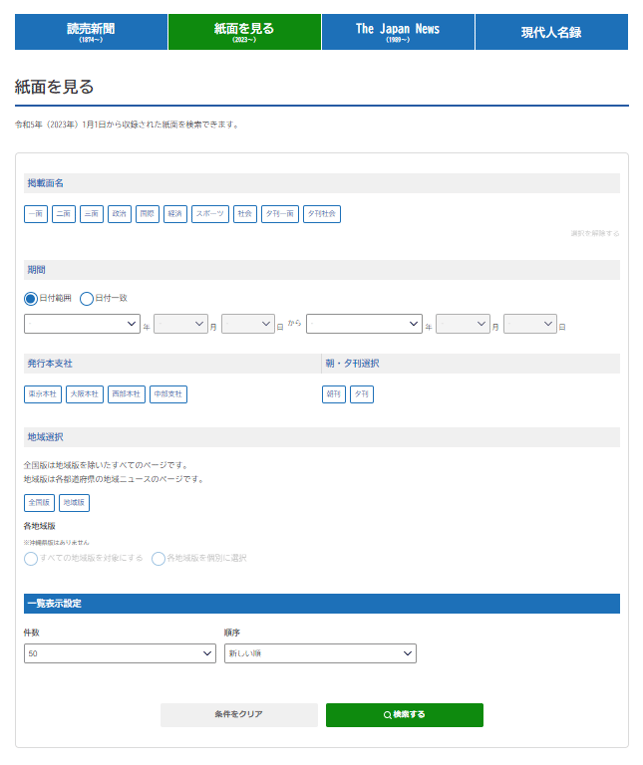Open the 順序 sort order dropdown
The height and width of the screenshot is (765, 643).
tap(320, 653)
